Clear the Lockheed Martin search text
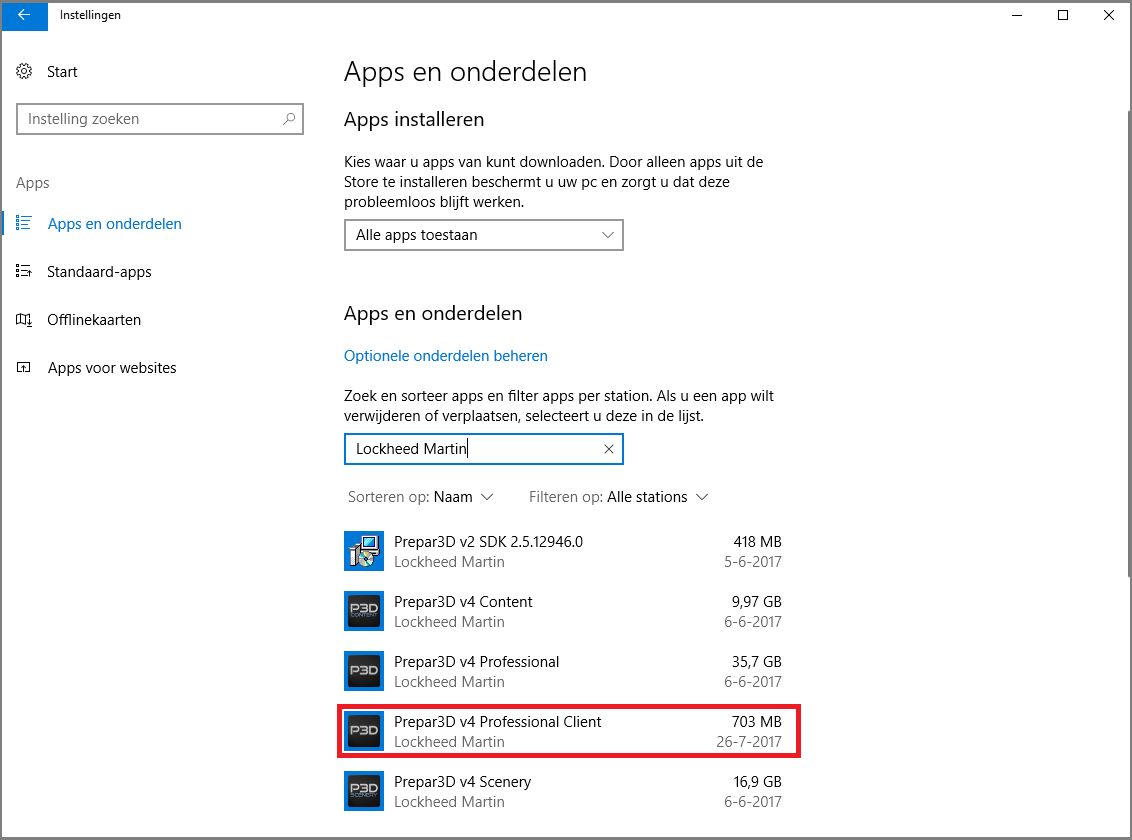The height and width of the screenshot is (840, 1132). click(609, 449)
